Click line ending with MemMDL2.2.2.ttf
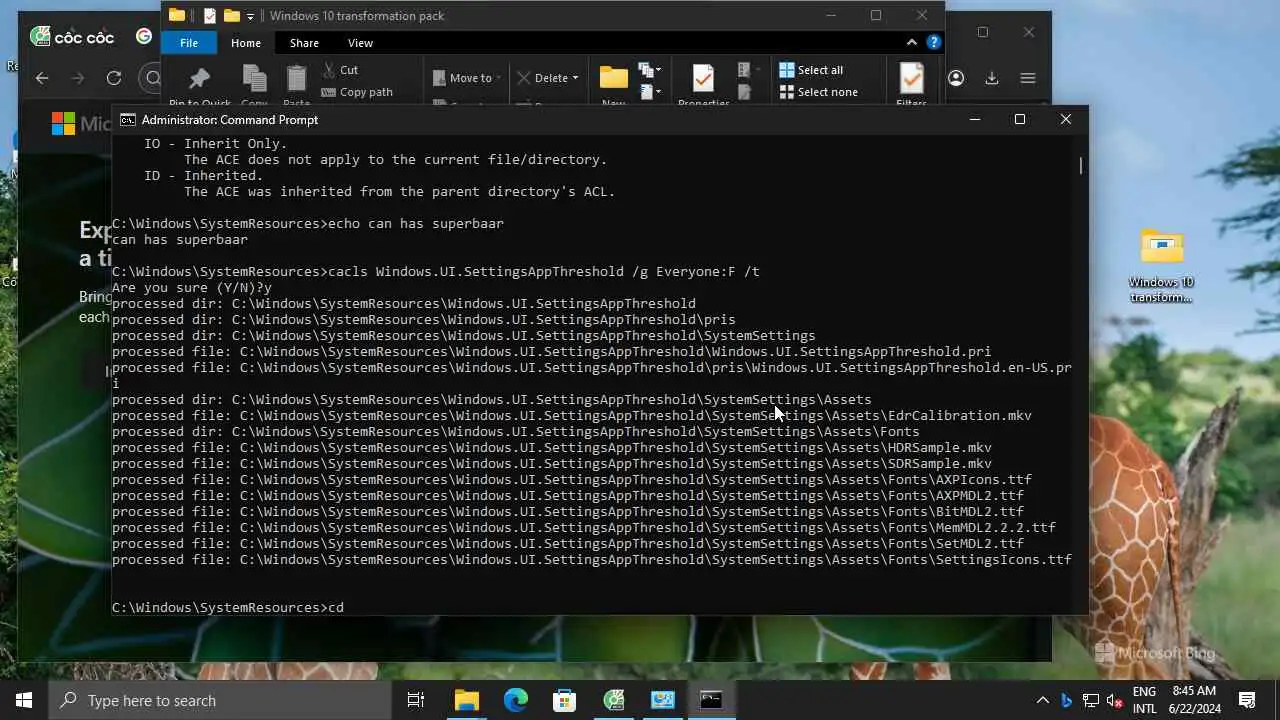The height and width of the screenshot is (720, 1280). tap(584, 528)
